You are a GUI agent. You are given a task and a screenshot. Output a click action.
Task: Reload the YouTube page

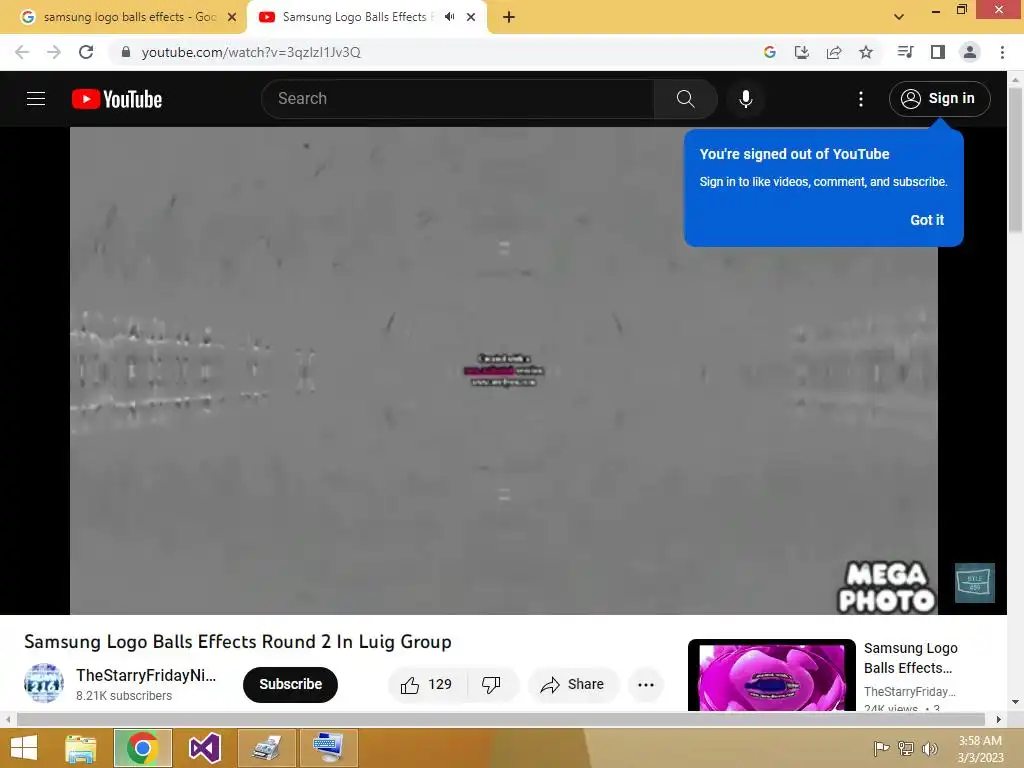coord(86,52)
